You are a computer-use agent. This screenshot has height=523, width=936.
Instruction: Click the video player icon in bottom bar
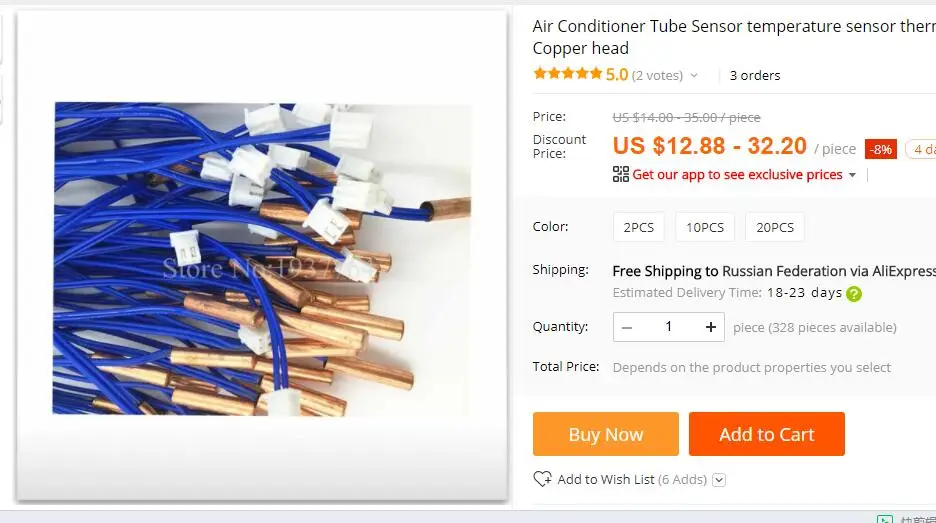pos(884,519)
